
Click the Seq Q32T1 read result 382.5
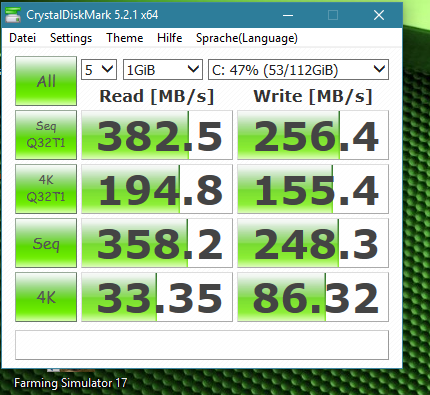click(x=157, y=135)
